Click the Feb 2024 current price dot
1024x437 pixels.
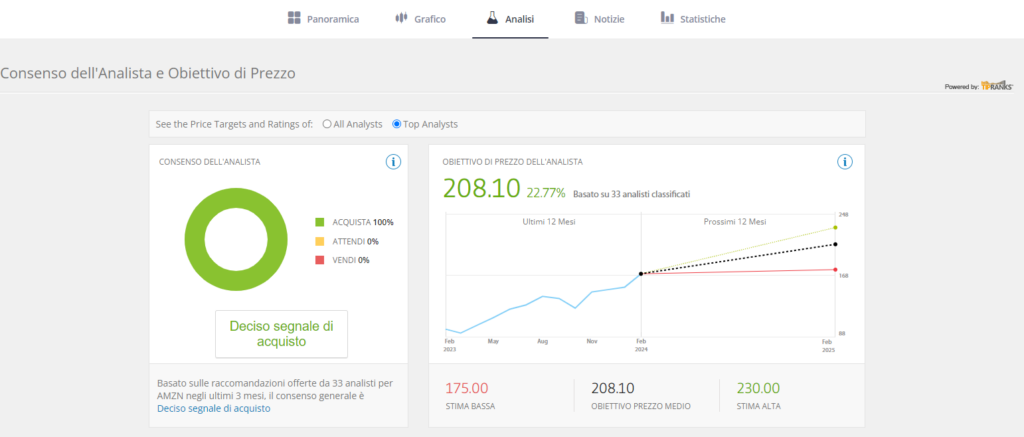pos(641,274)
